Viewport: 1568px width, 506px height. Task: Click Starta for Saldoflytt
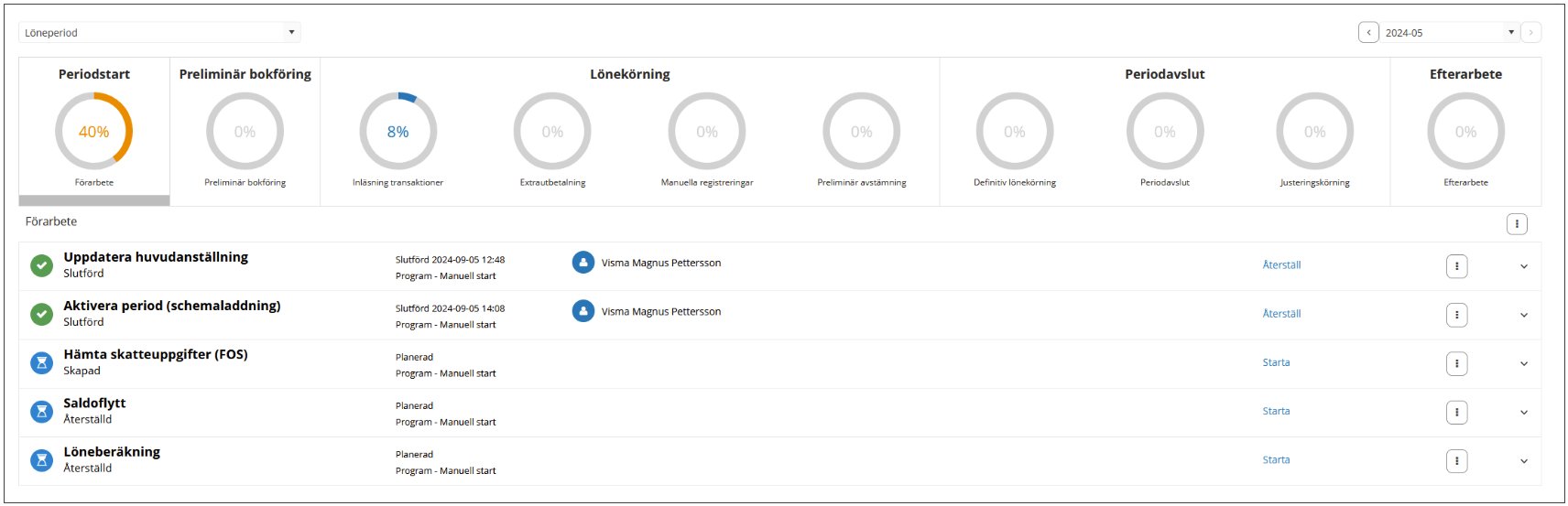pyautogui.click(x=1276, y=412)
